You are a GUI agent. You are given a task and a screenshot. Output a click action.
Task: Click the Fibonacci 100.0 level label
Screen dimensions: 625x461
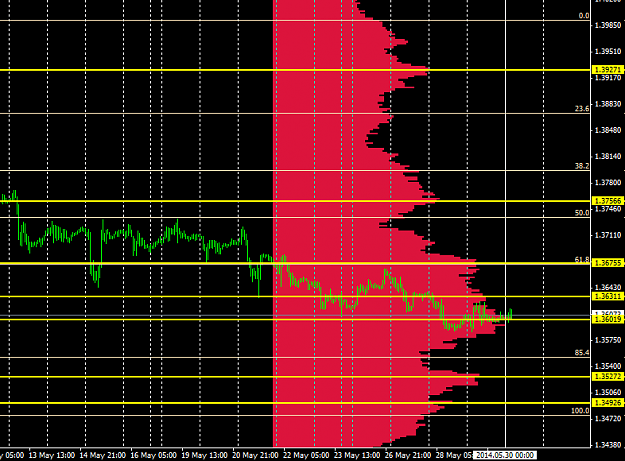(x=580, y=411)
